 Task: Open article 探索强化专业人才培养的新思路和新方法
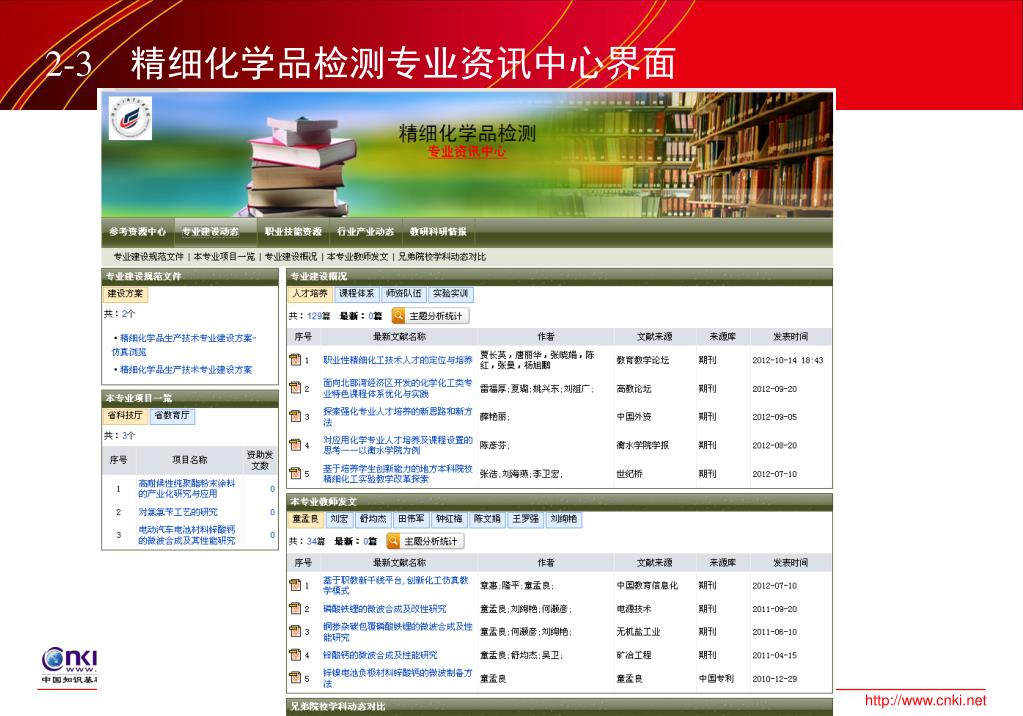pos(398,416)
